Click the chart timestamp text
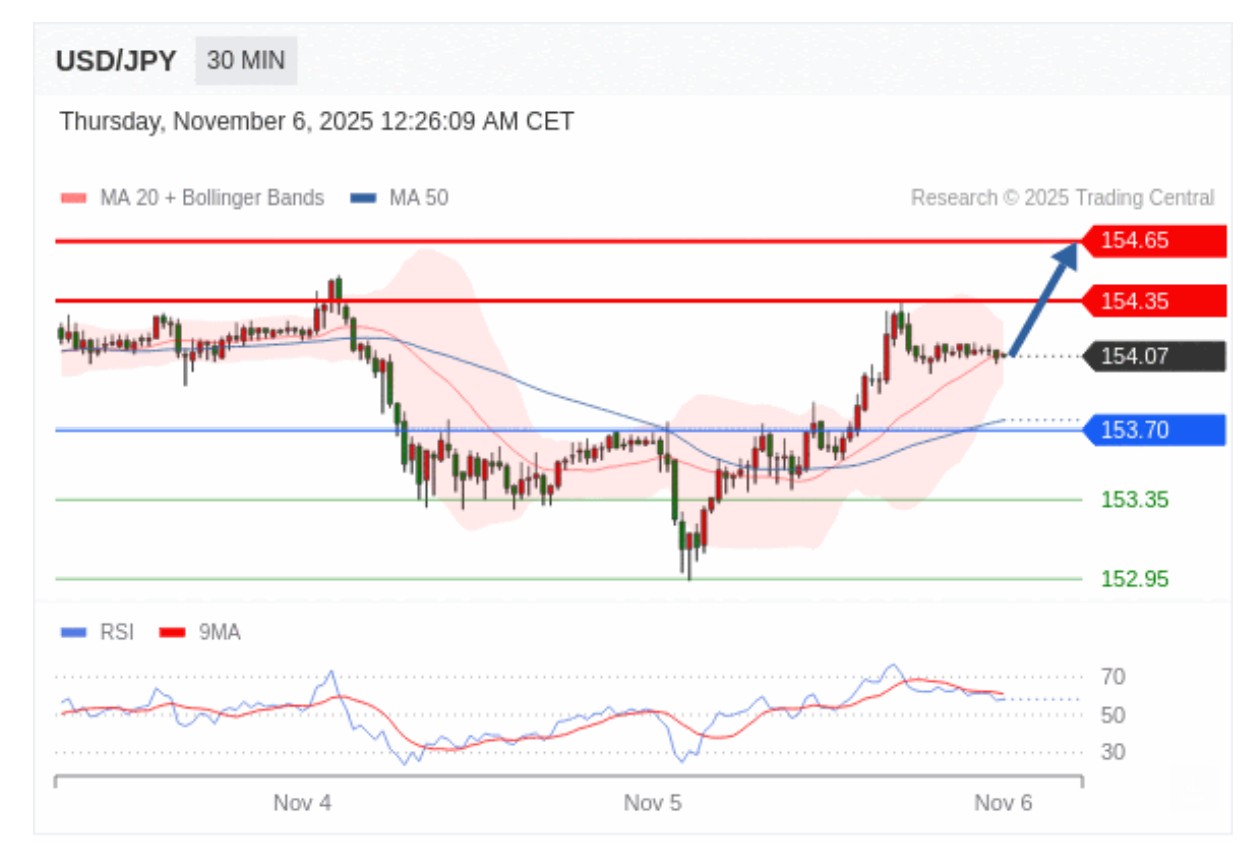The width and height of the screenshot is (1260, 852). (x=317, y=122)
